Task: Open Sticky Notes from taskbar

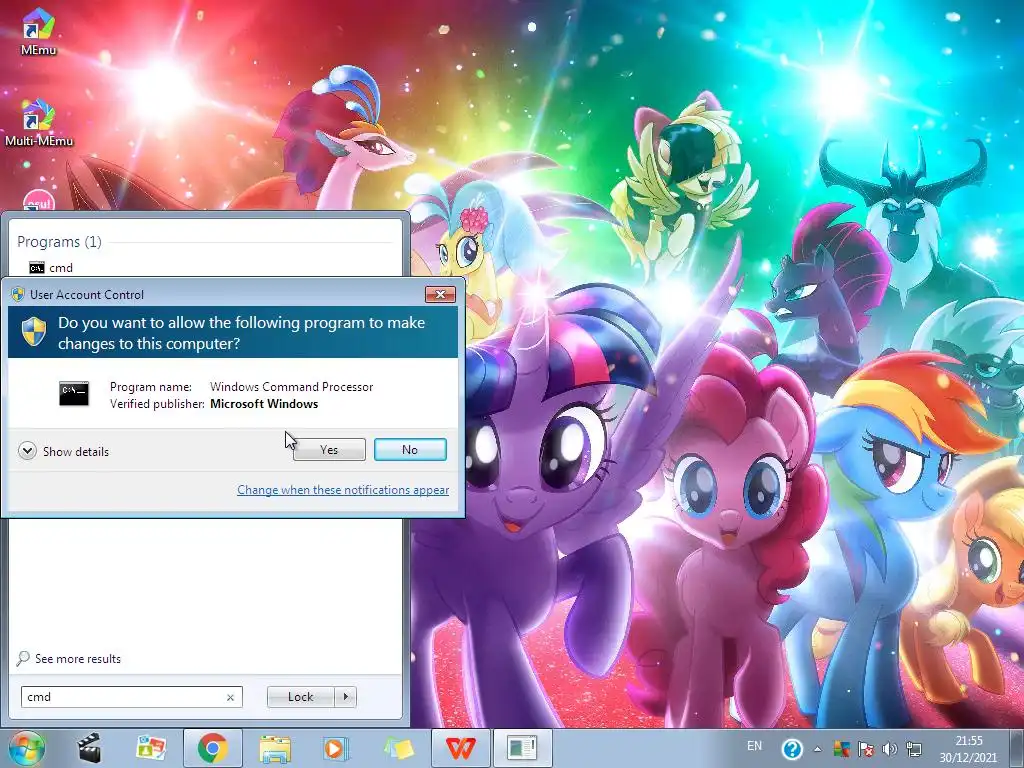Action: pyautogui.click(x=398, y=748)
